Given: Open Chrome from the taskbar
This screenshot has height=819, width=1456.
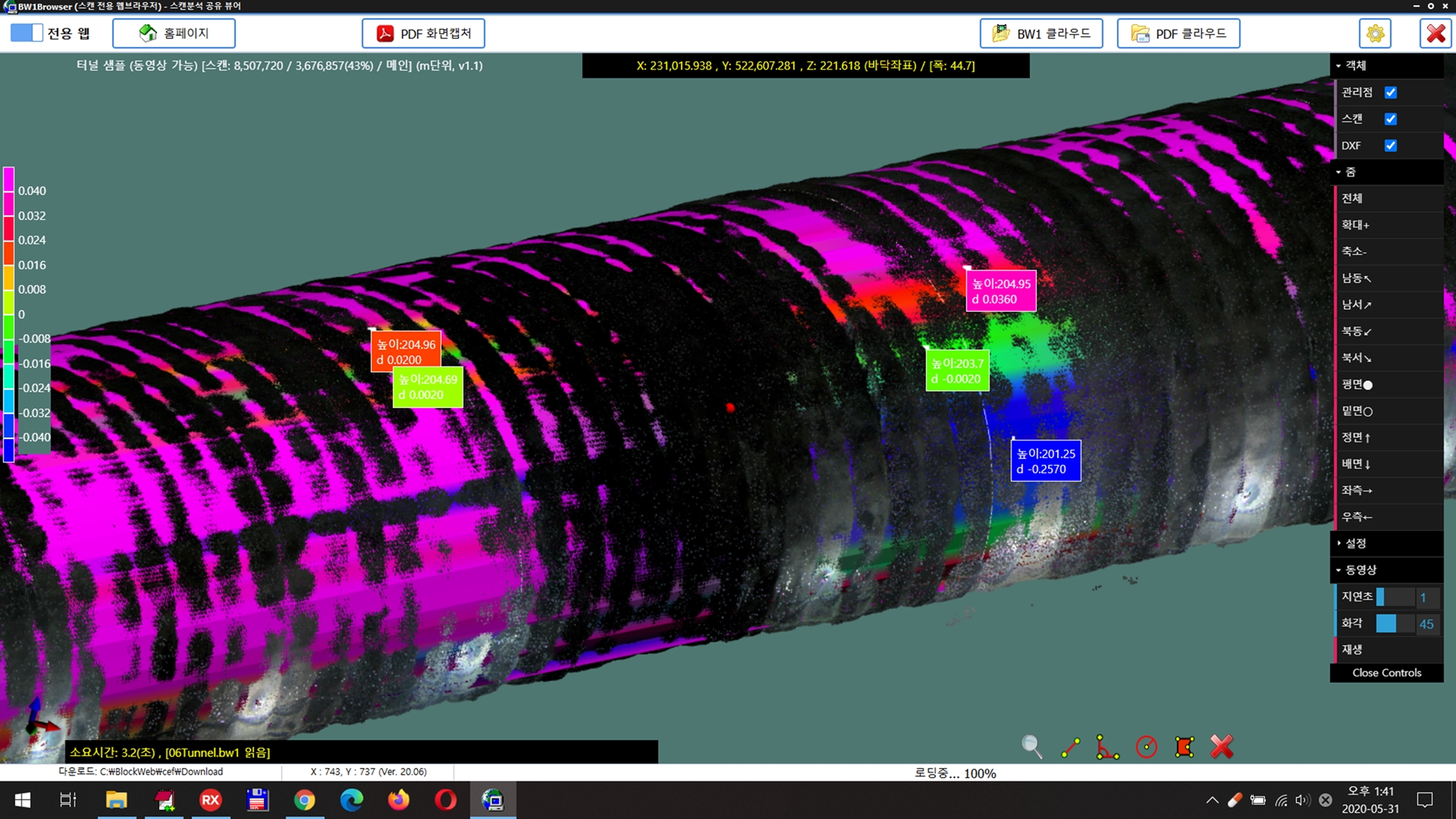Looking at the screenshot, I should tap(304, 800).
